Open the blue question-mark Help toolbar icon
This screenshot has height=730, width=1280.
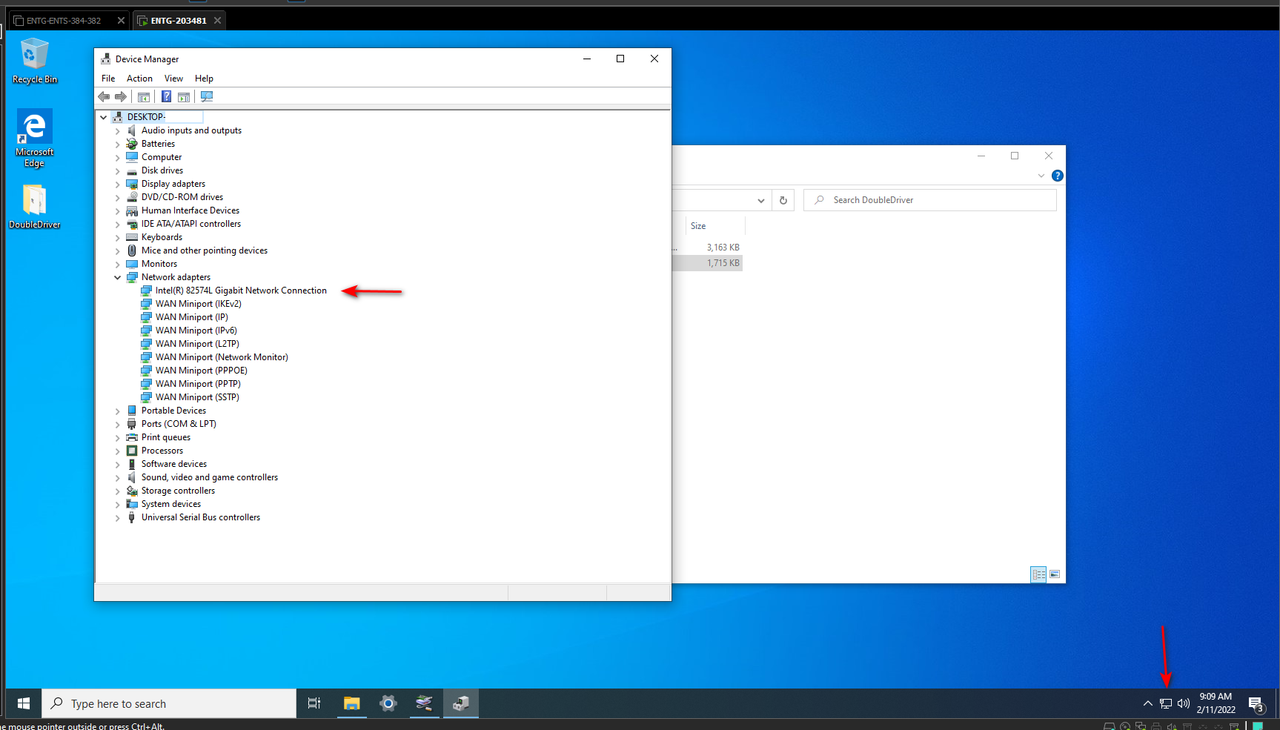pyautogui.click(x=167, y=97)
